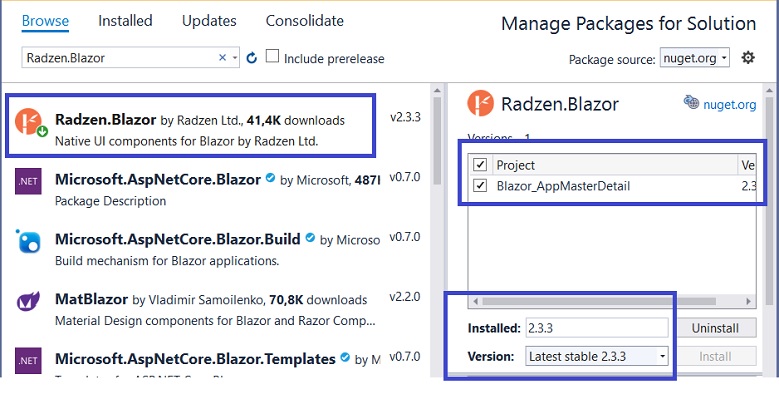This screenshot has height=409, width=779.
Task: Open the nuget.org link
Action: 729,105
